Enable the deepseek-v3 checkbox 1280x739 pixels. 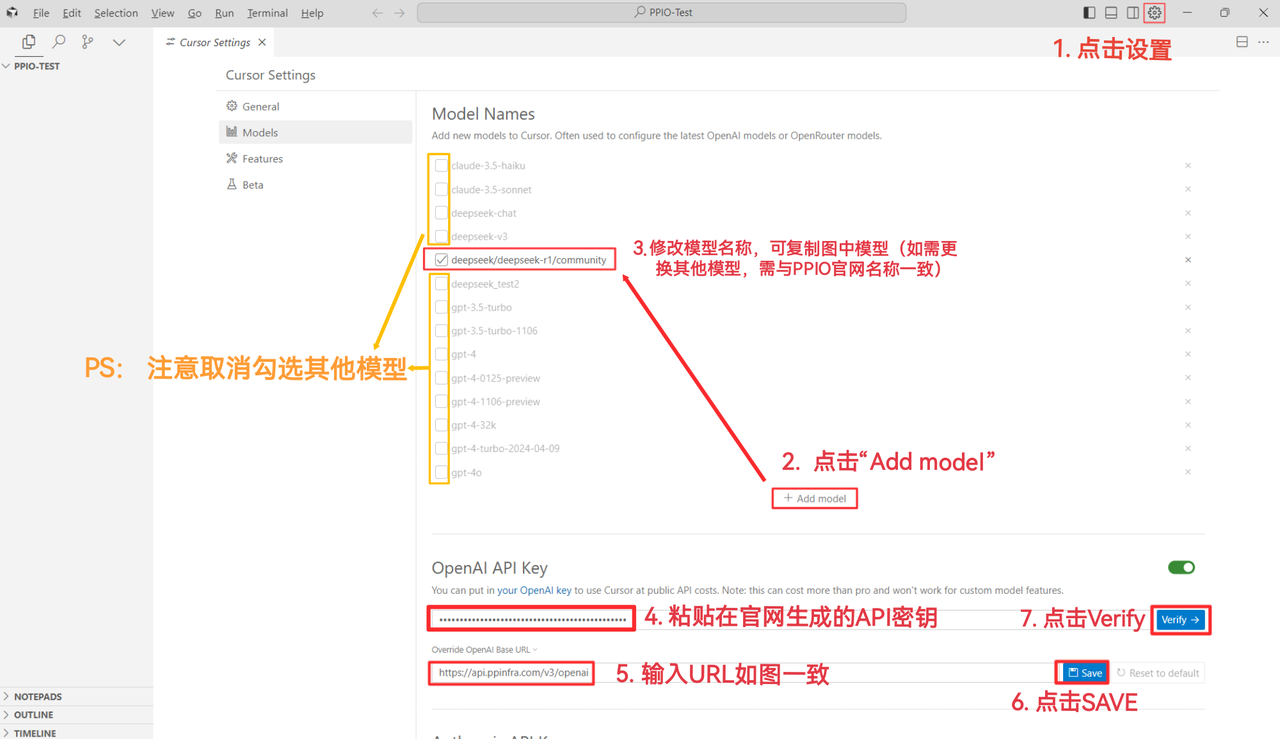[441, 237]
